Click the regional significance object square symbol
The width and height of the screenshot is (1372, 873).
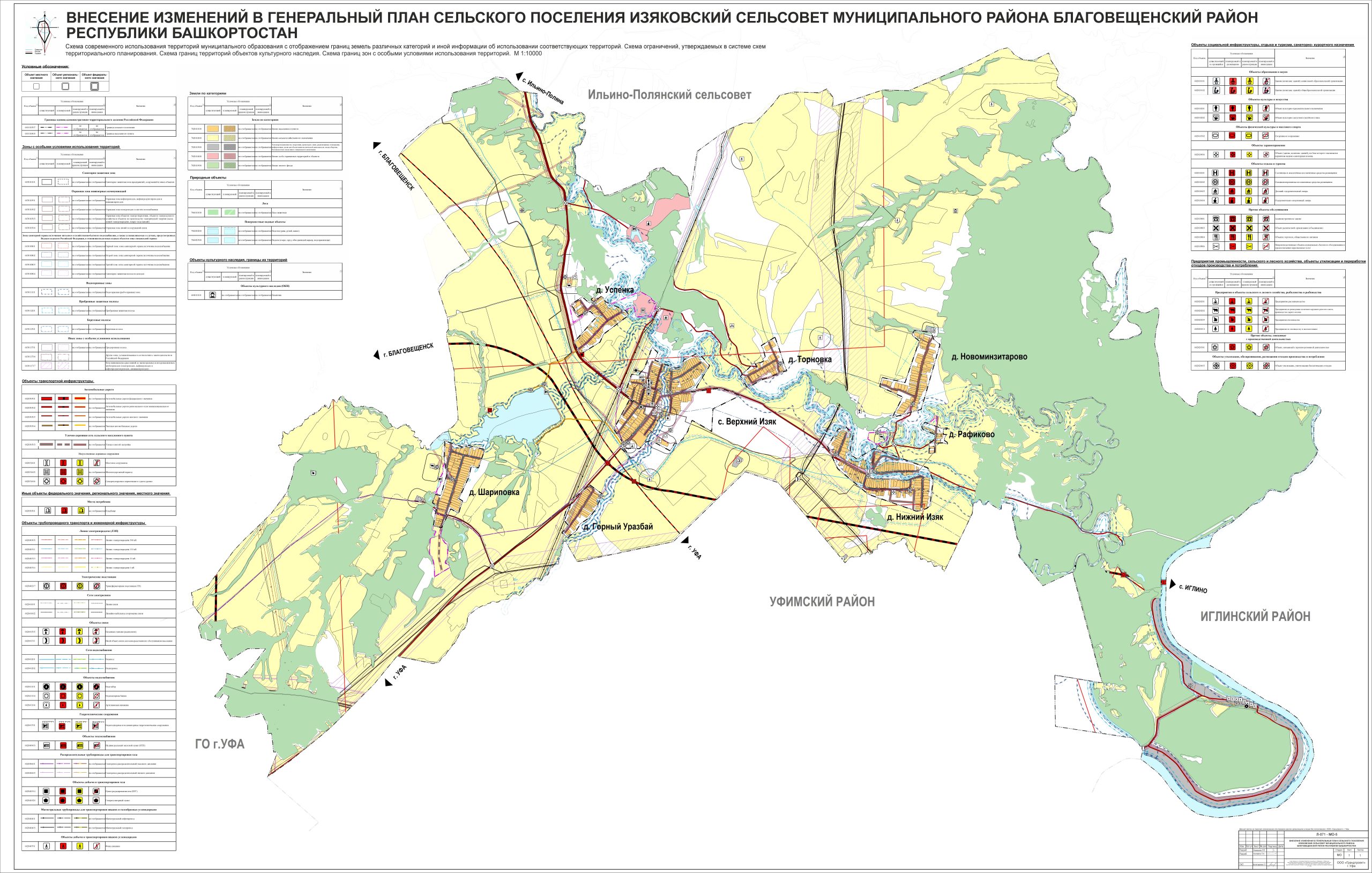pyautogui.click(x=65, y=86)
